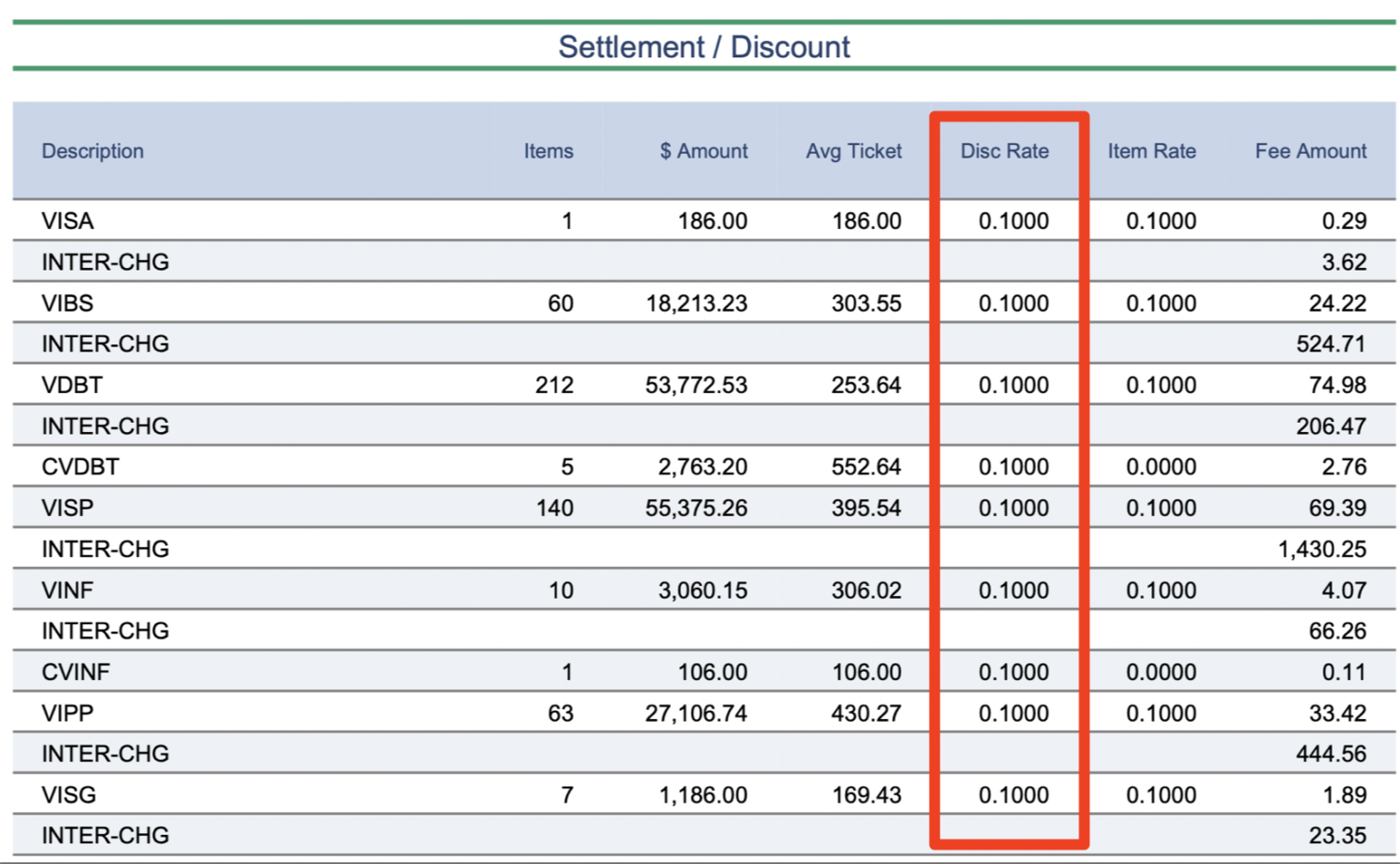Click INTER-CHG fee 66.26

pos(1338,632)
